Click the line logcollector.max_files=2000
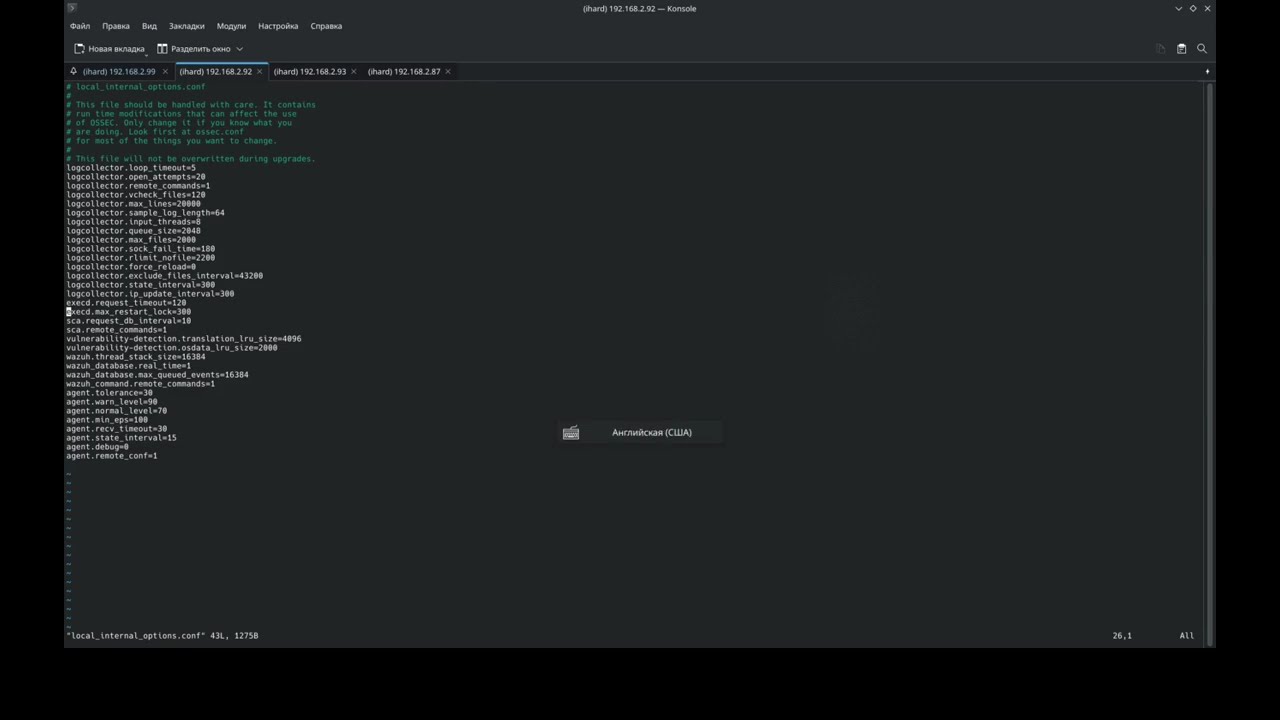The width and height of the screenshot is (1280, 720). point(131,240)
